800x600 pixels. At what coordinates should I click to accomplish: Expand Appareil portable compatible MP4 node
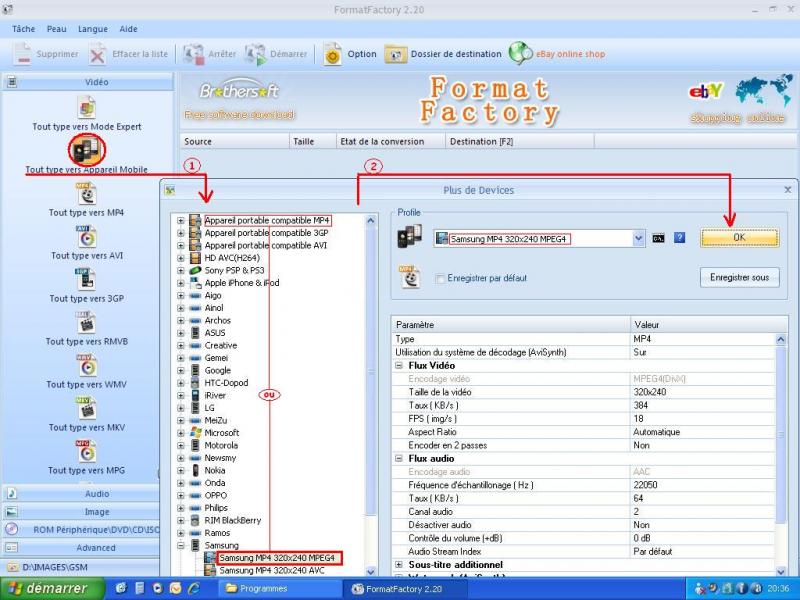(181, 220)
